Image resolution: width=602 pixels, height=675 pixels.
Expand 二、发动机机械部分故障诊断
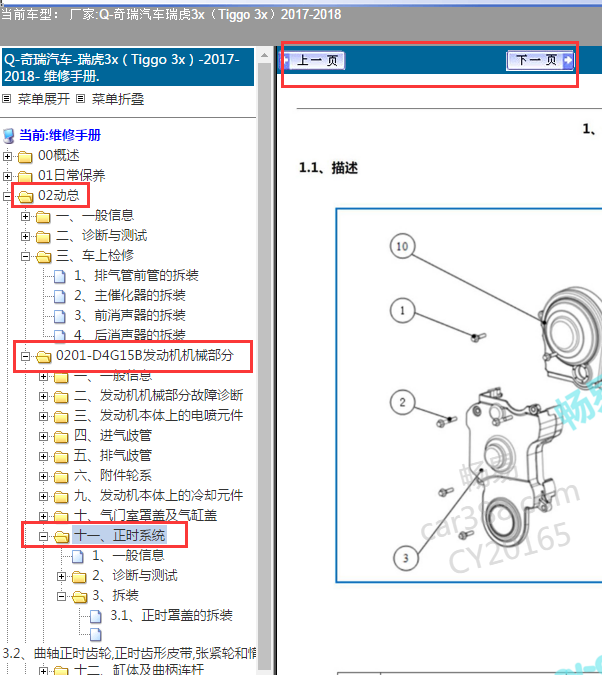43,396
